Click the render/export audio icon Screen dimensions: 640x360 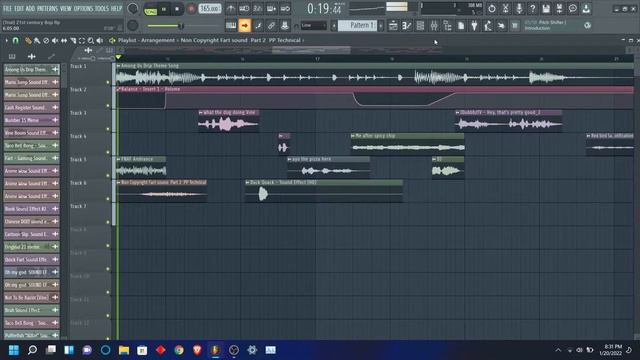559,9
